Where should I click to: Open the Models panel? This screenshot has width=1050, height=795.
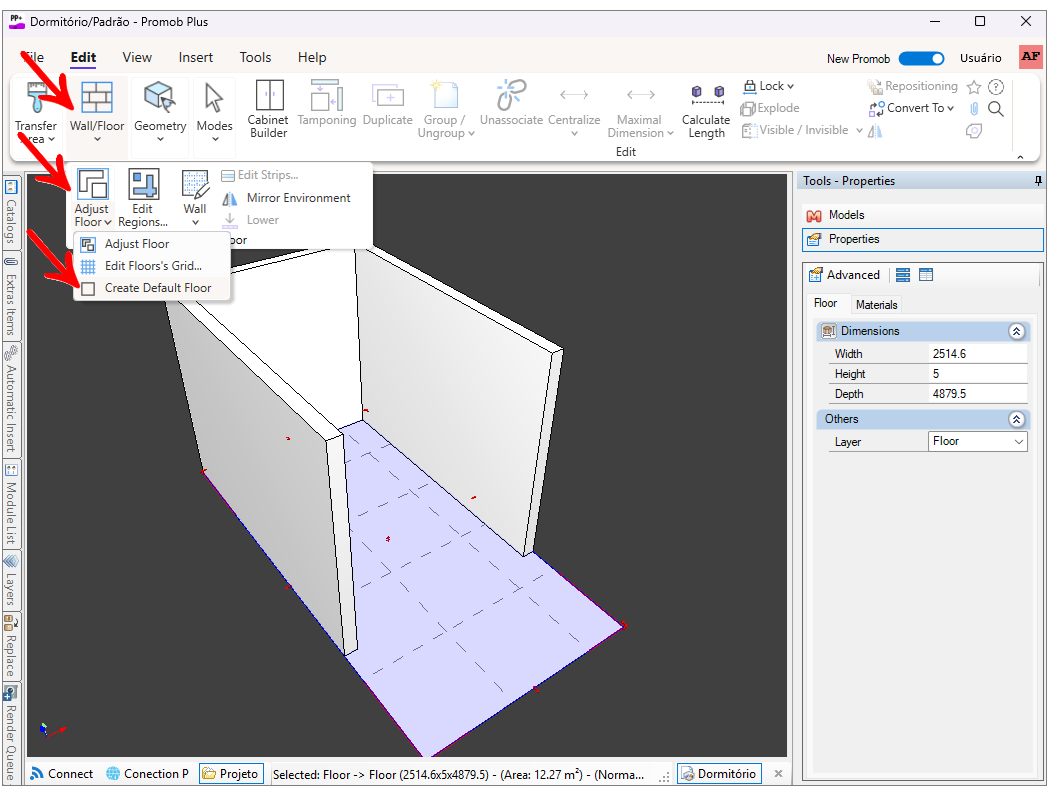(846, 215)
